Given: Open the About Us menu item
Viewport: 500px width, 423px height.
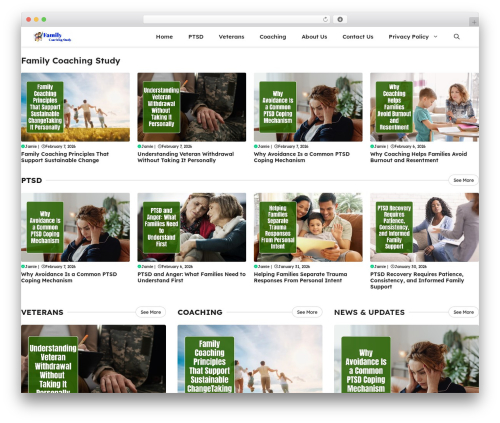Looking at the screenshot, I should tap(314, 37).
